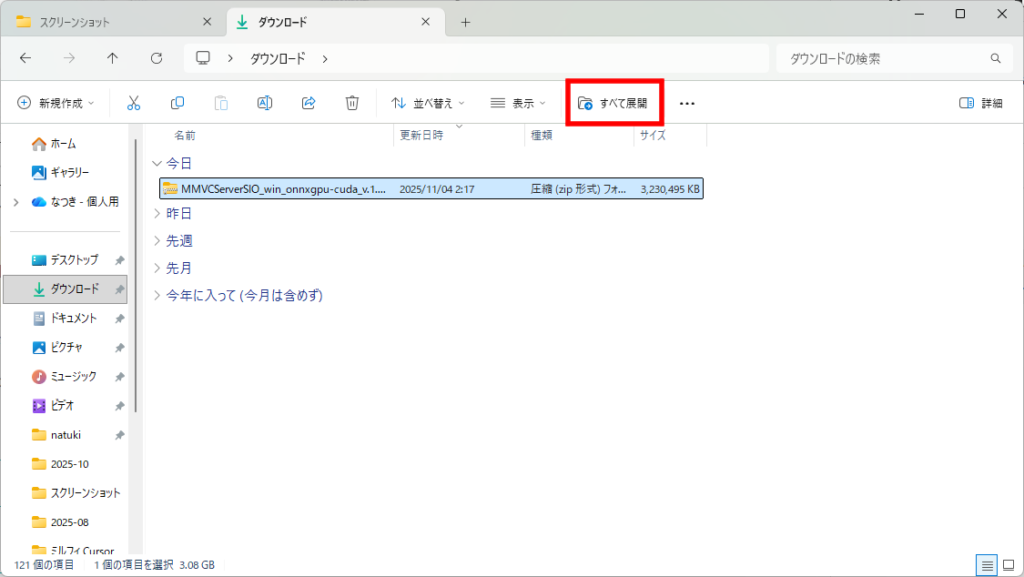Viewport: 1024px width, 577px height.
Task: Switch to large icons view in status bar
Action: coord(1008,565)
